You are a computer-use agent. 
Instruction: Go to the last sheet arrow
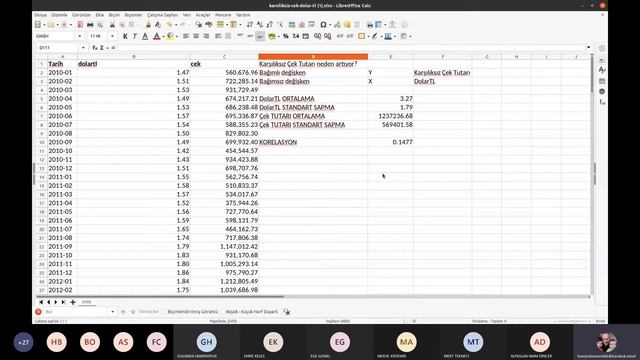click(63, 302)
